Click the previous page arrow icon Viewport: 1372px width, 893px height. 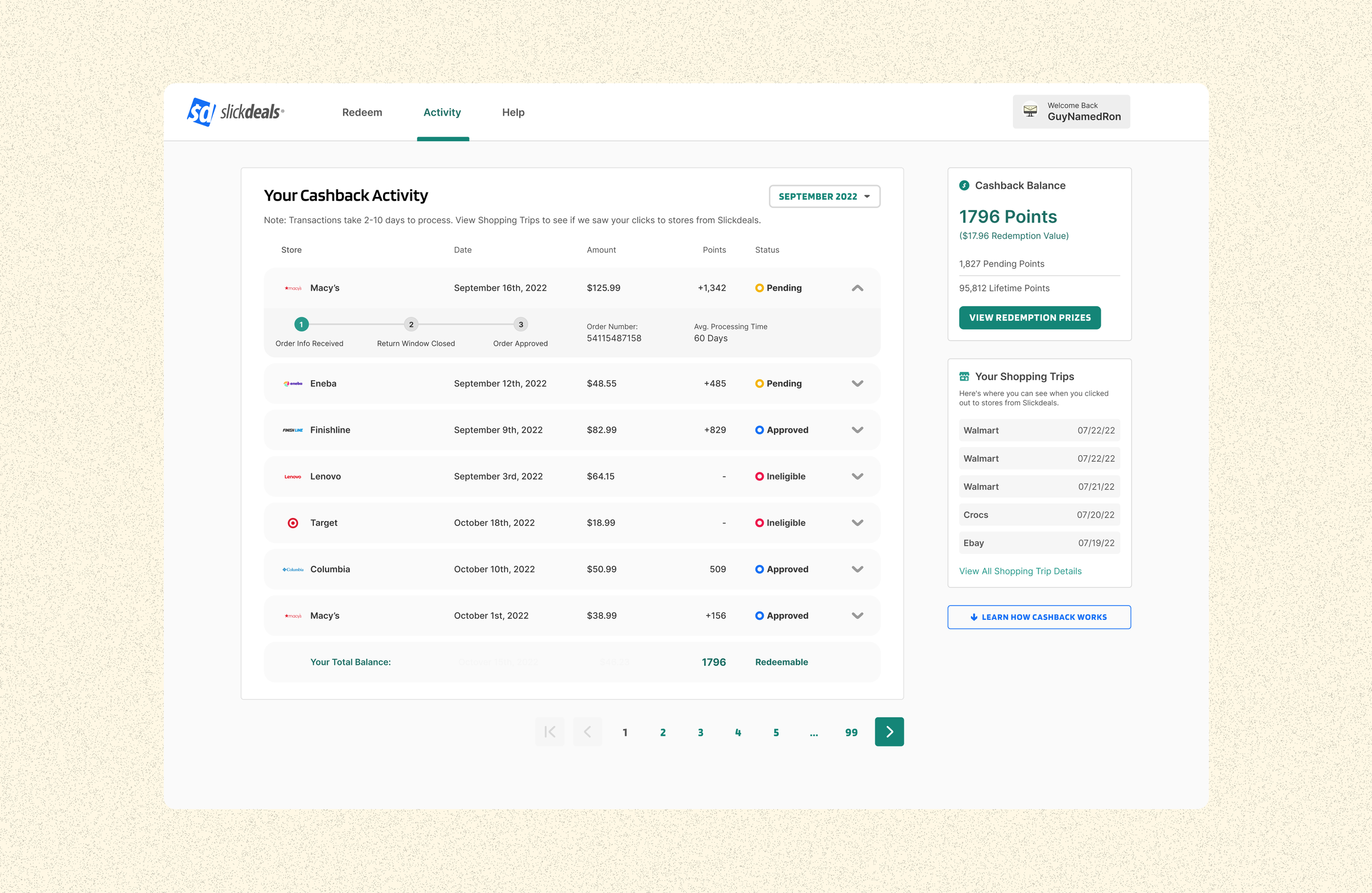(x=587, y=732)
